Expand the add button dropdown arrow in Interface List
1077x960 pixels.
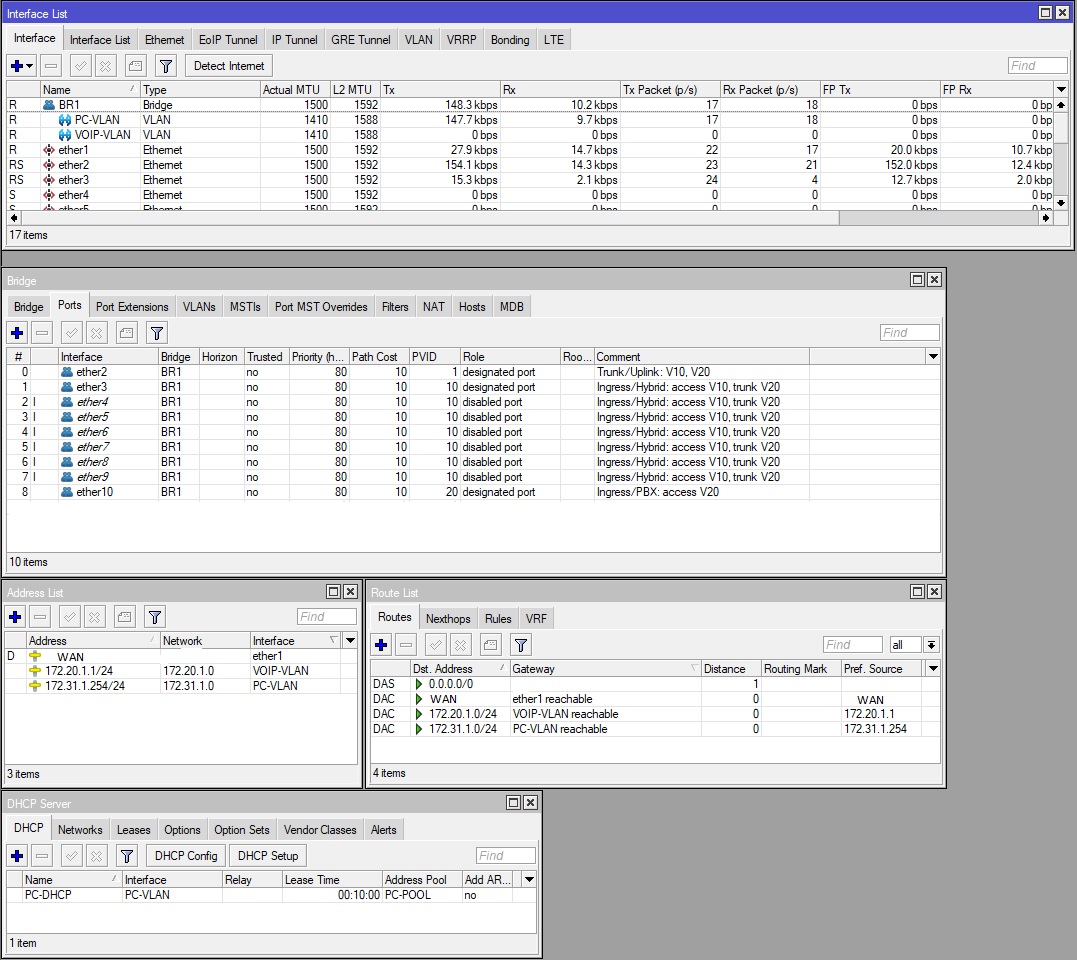[30, 66]
